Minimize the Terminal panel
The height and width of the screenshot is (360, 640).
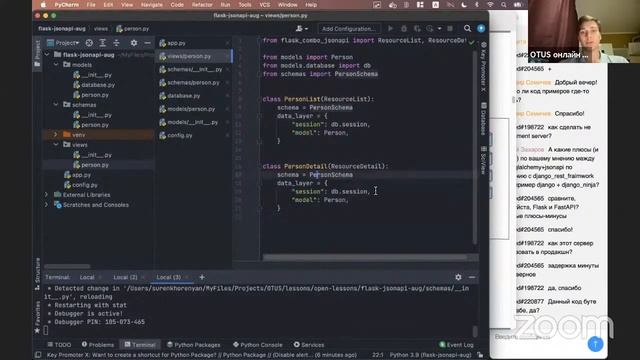[x=472, y=277]
